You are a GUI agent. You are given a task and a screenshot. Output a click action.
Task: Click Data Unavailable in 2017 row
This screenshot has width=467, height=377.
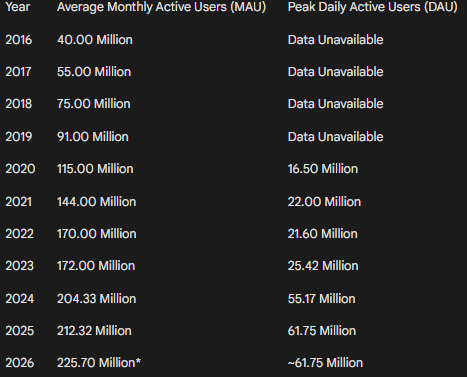pyautogui.click(x=336, y=72)
